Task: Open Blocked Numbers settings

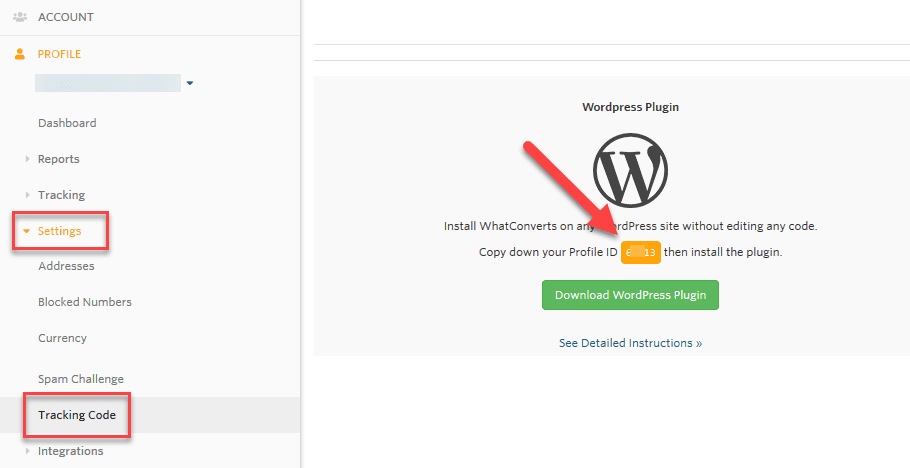Action: [x=85, y=302]
